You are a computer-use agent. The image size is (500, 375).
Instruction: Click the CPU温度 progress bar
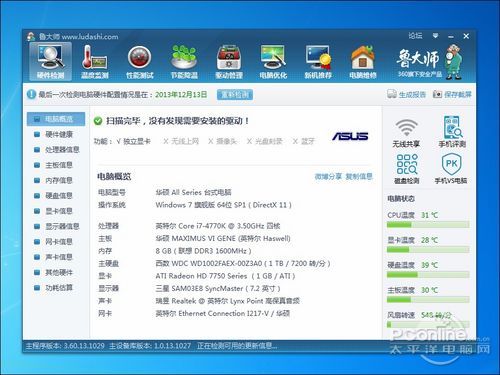(x=428, y=225)
